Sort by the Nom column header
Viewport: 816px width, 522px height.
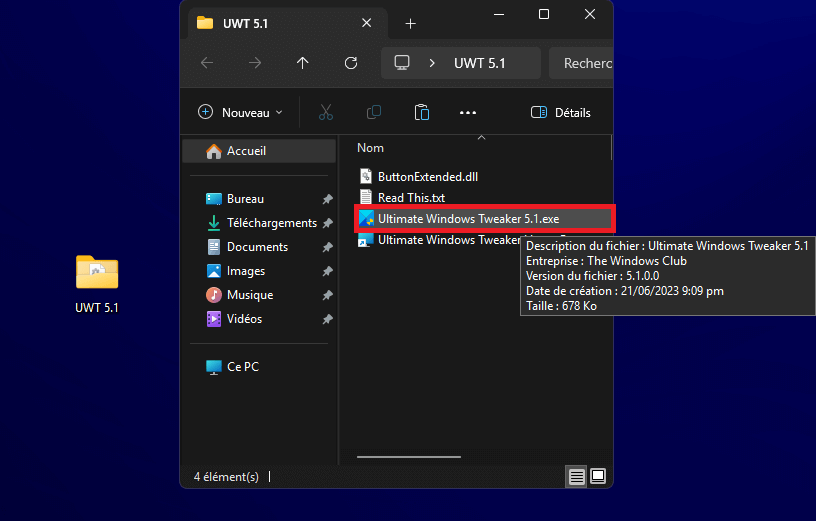(370, 148)
